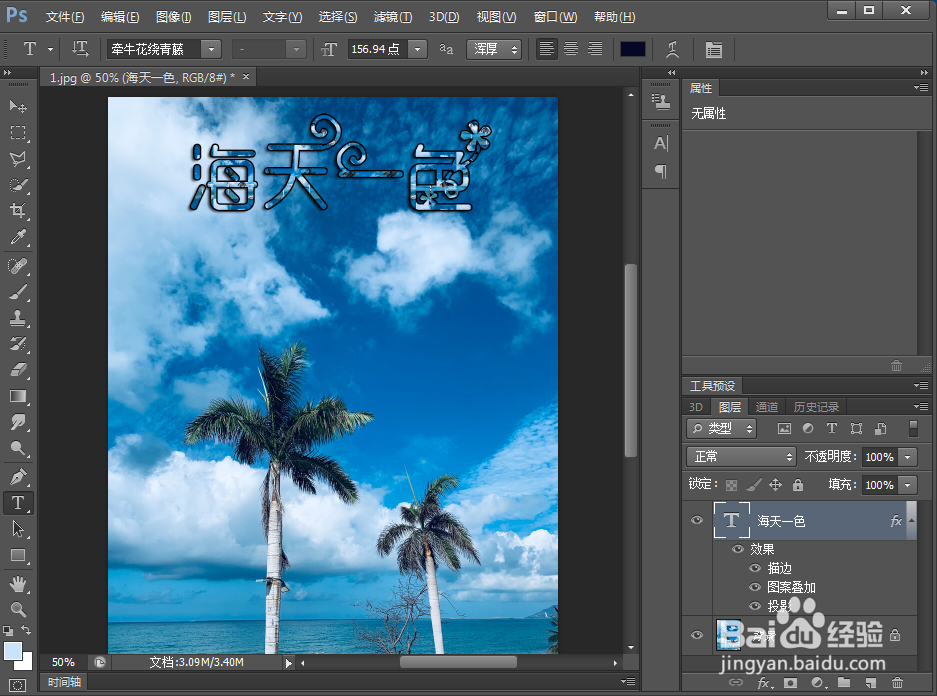Open the Paragraph panel via the ¶ icon
The width and height of the screenshot is (937, 696).
(660, 172)
